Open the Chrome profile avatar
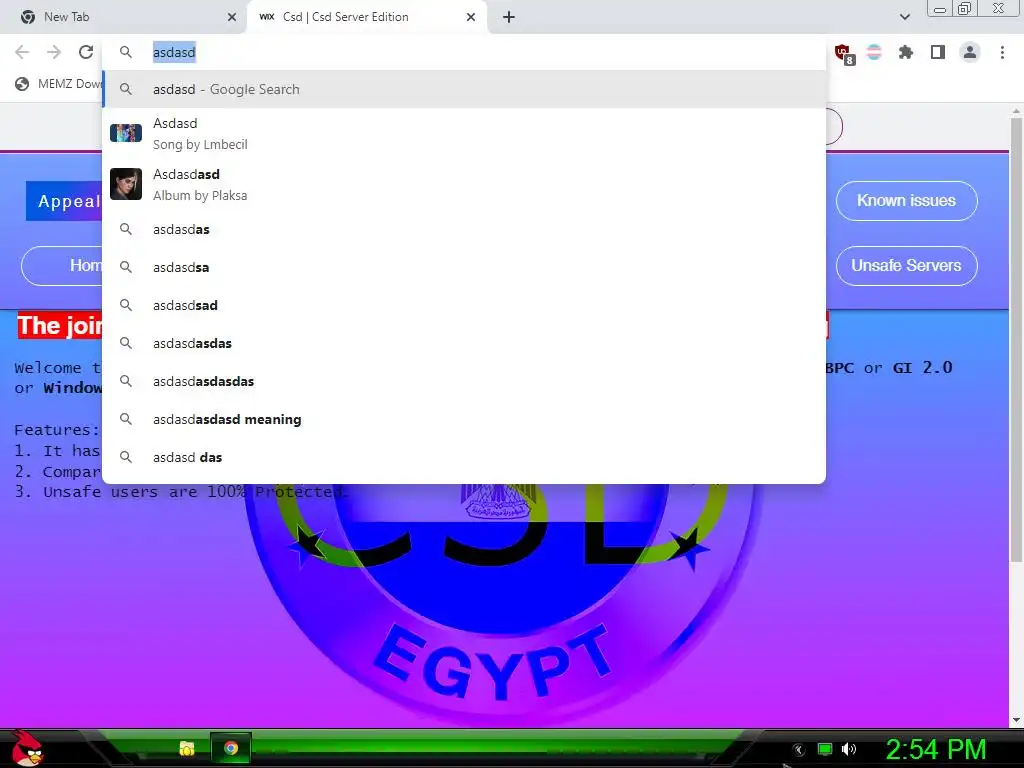 [x=970, y=52]
